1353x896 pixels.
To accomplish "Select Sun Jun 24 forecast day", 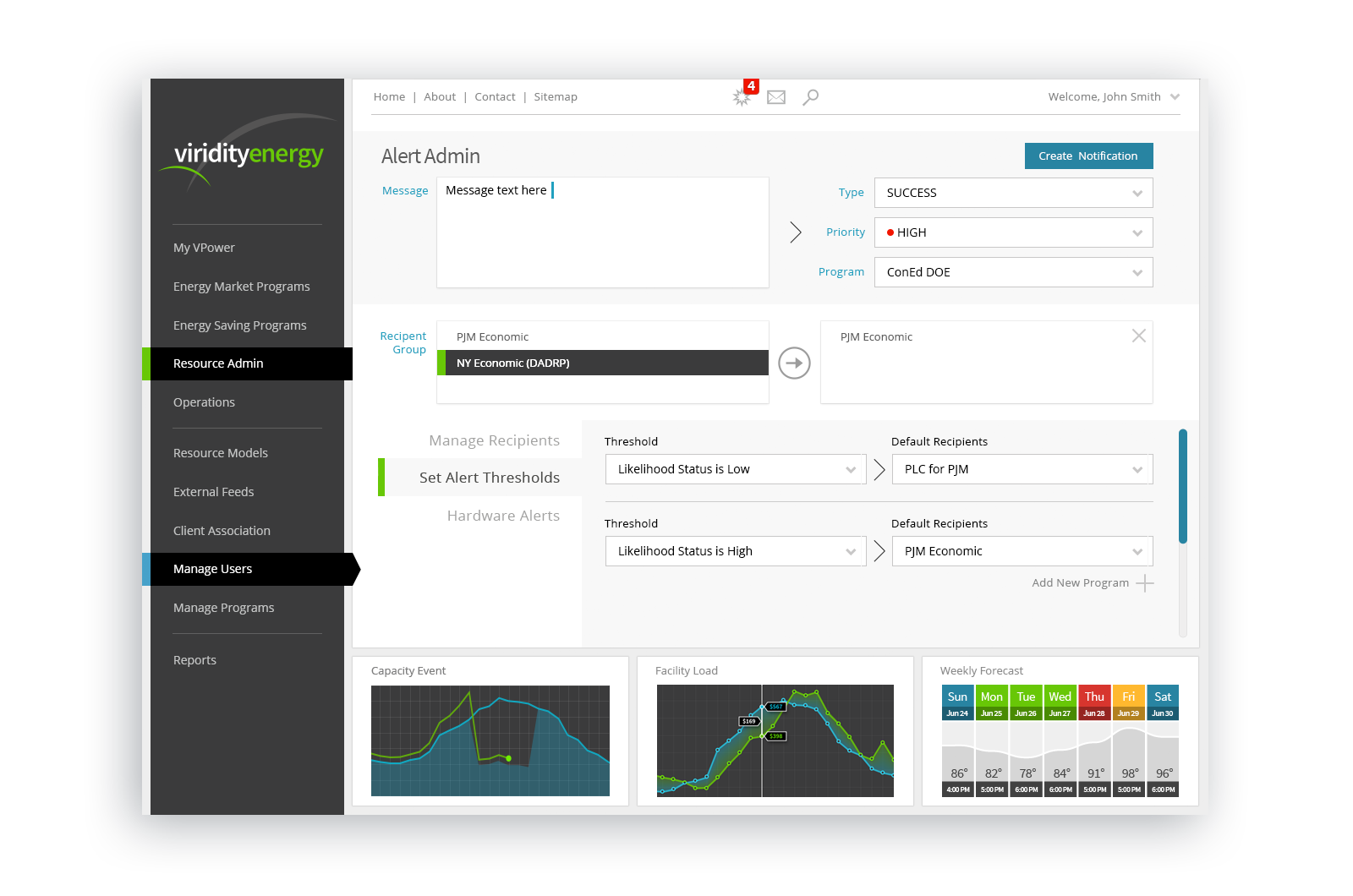I will click(x=957, y=740).
